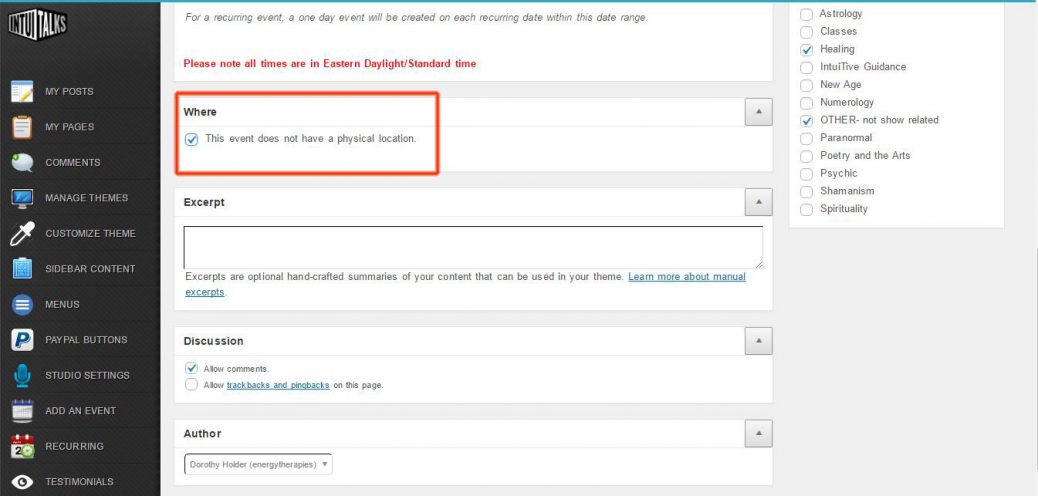Select TESTIMONIALS menu item
Viewport: 1038px width, 496px height.
(79, 482)
